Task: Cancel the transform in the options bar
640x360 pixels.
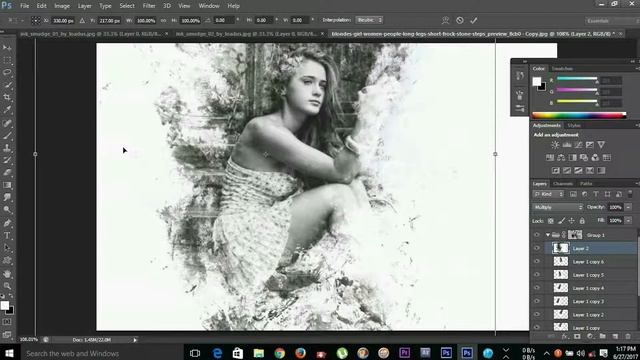Action: coord(460,20)
